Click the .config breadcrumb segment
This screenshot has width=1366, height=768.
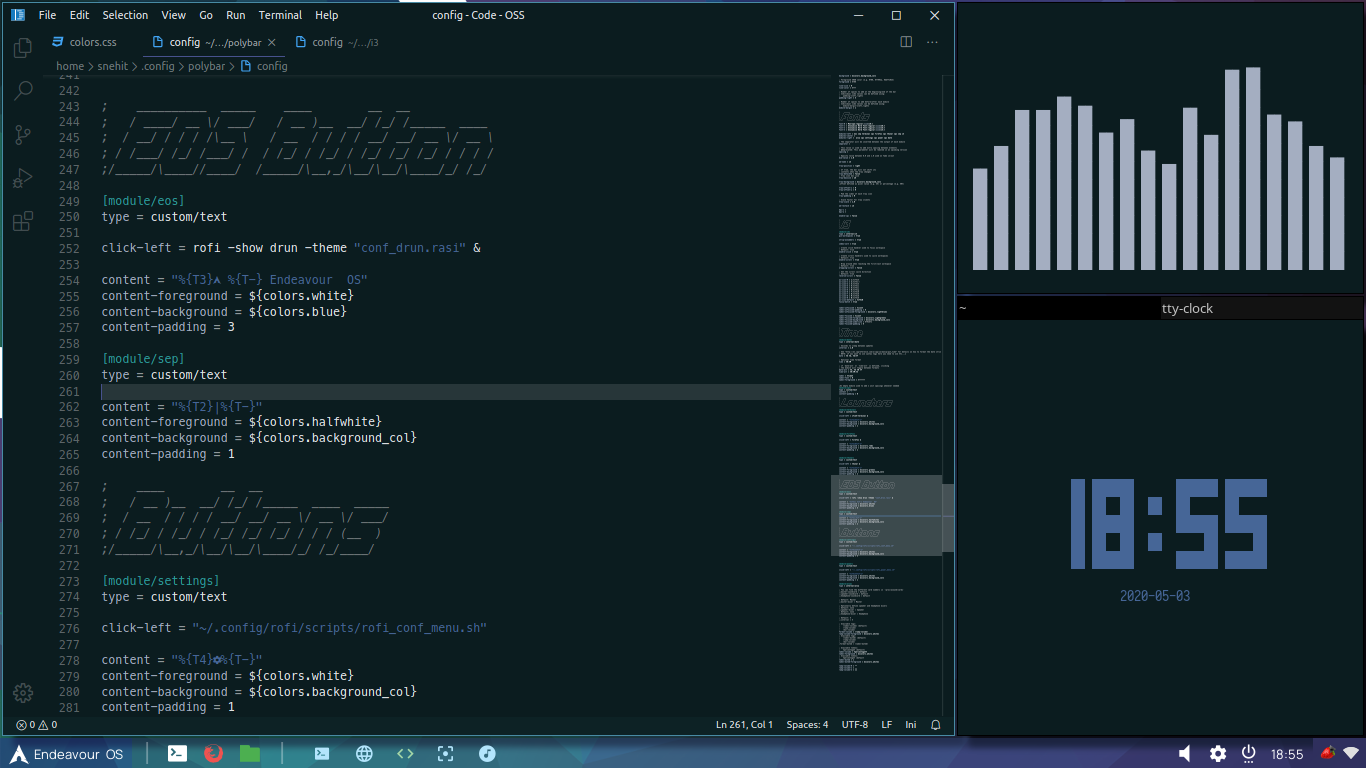coord(158,66)
